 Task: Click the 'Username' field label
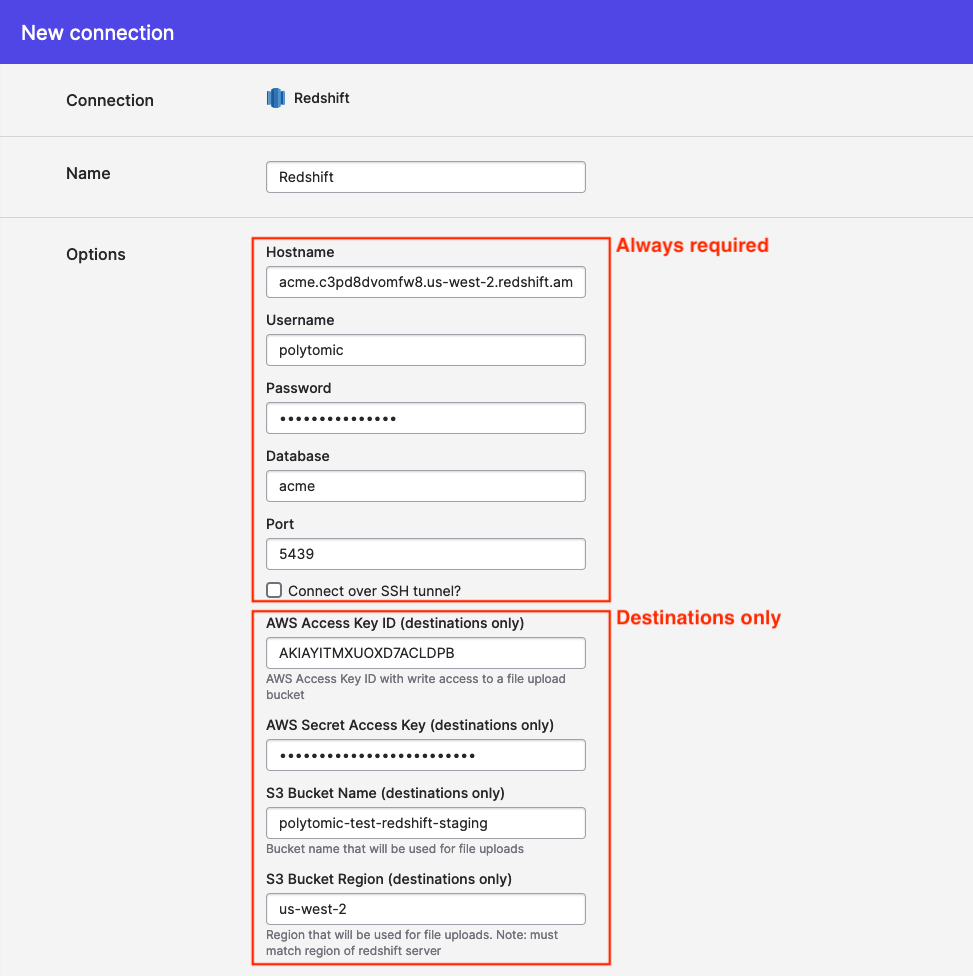(x=300, y=320)
